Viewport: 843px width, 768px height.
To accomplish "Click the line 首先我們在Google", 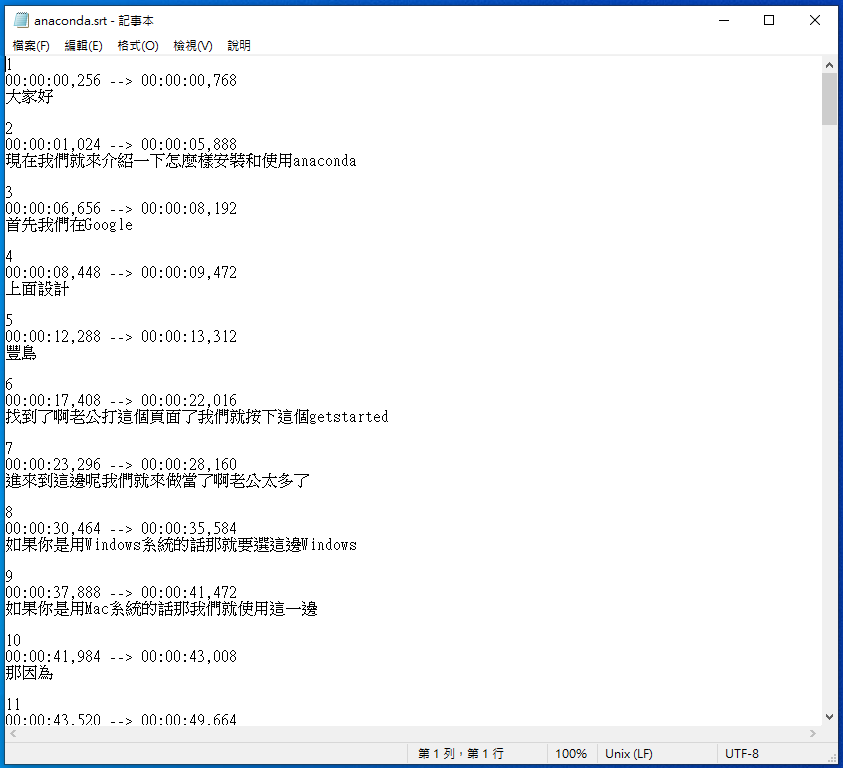I will (69, 225).
